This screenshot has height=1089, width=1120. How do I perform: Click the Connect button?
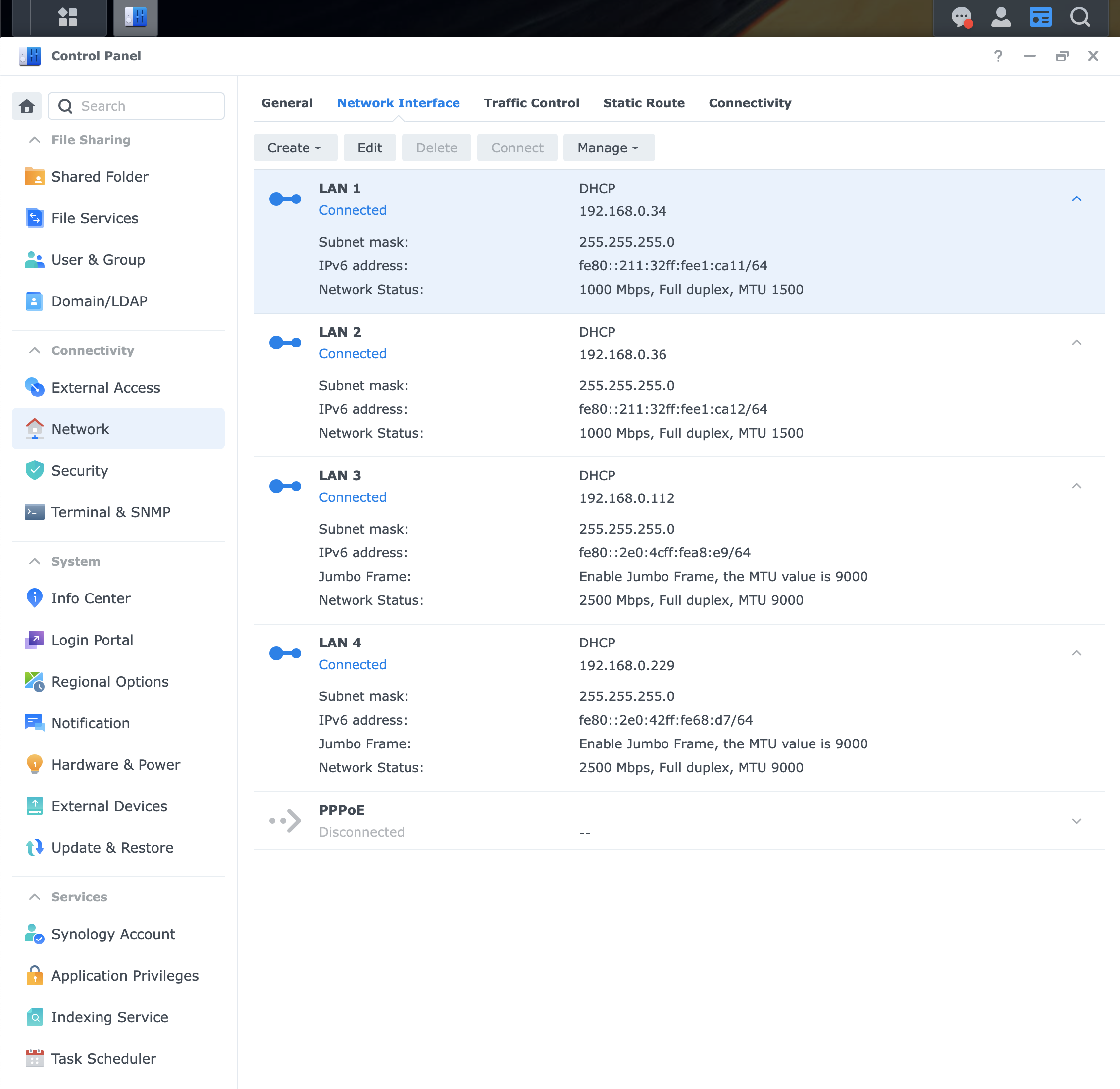point(518,148)
